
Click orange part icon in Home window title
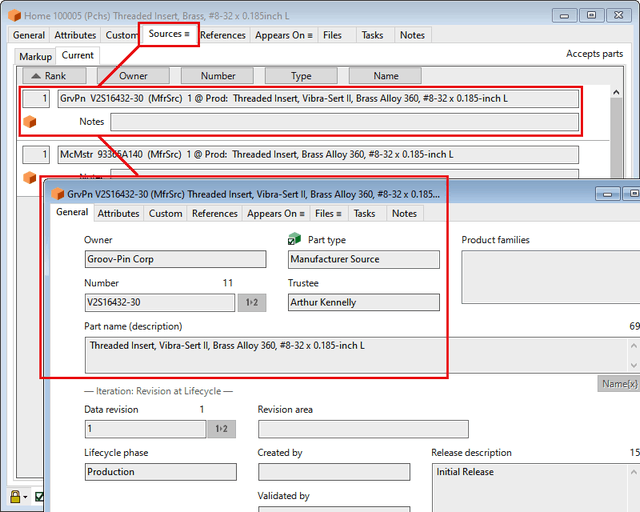14,16
